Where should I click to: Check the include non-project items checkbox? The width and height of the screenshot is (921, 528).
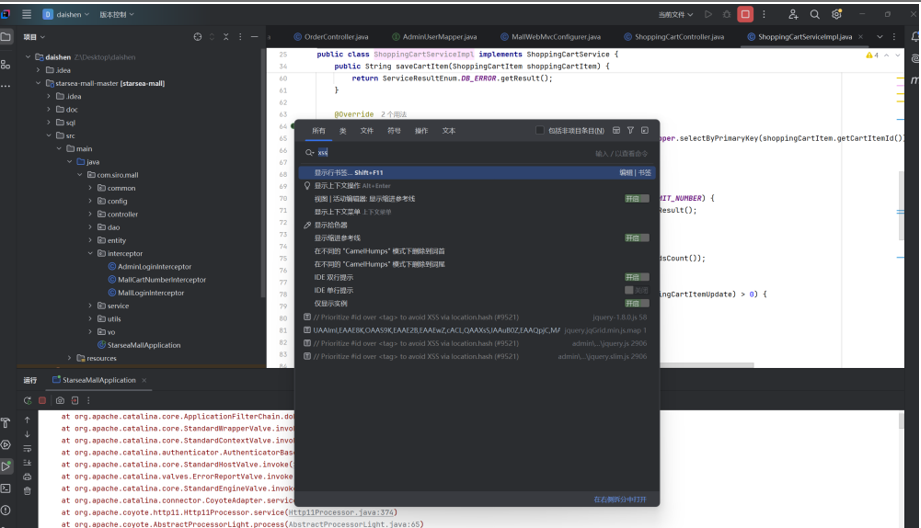(541, 131)
